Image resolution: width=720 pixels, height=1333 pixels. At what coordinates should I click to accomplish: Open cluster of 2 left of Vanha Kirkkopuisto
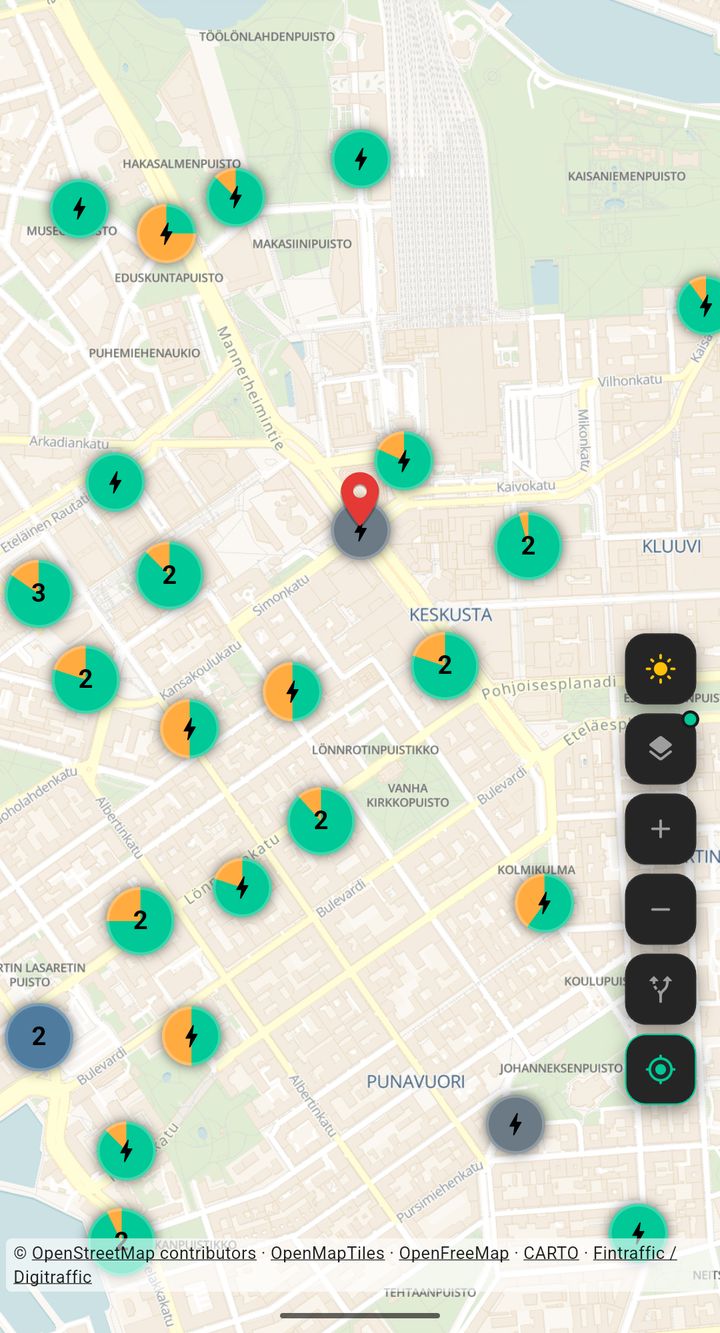(321, 820)
